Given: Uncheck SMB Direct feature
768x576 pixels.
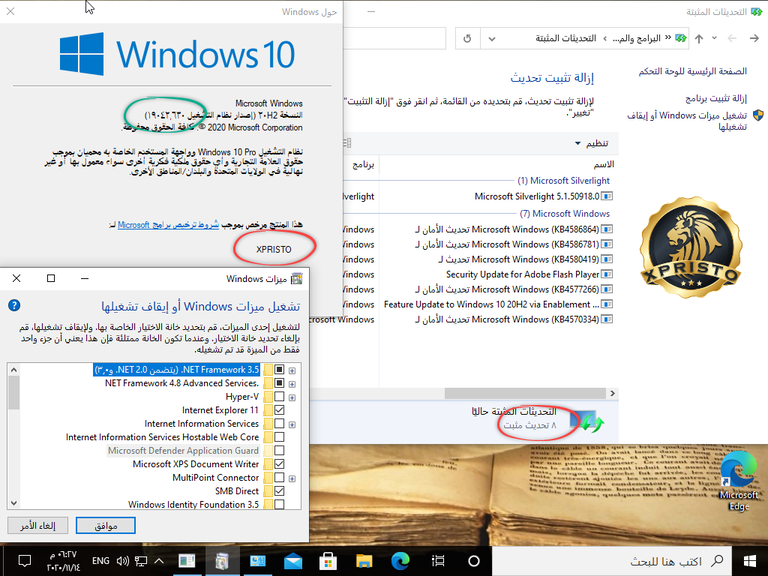Looking at the screenshot, I should click(x=279, y=491).
